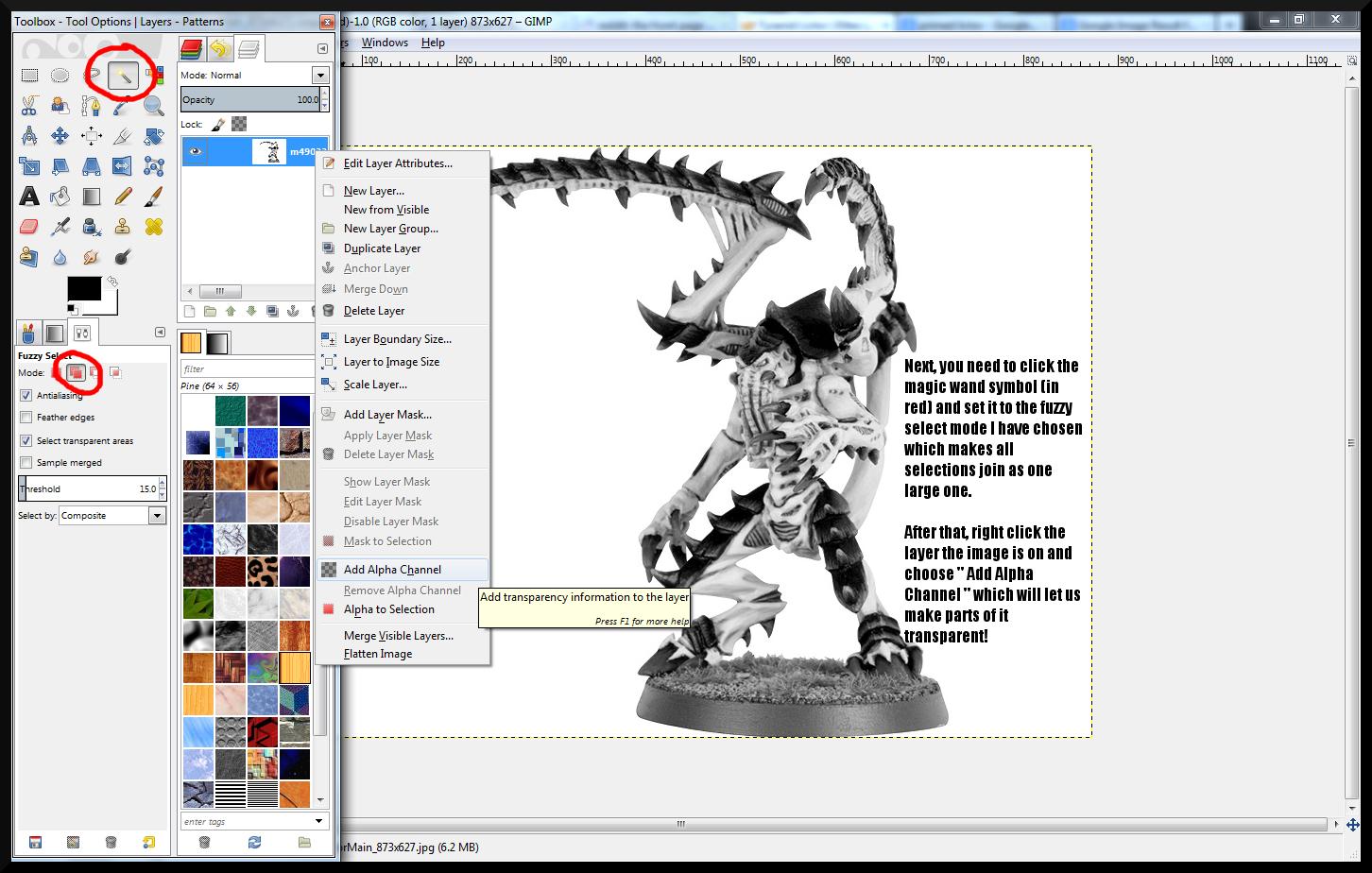
Task: Select the Pencil tool
Action: point(123,197)
